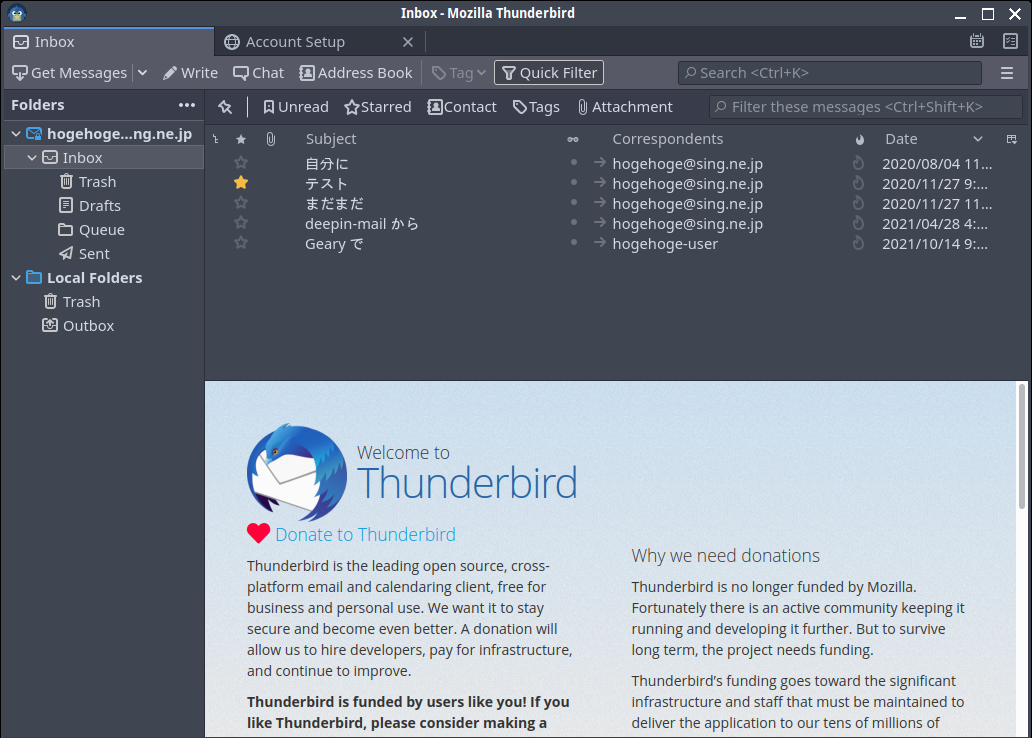Collapse the Inbox folder expander
Image resolution: width=1032 pixels, height=738 pixels.
click(x=32, y=158)
